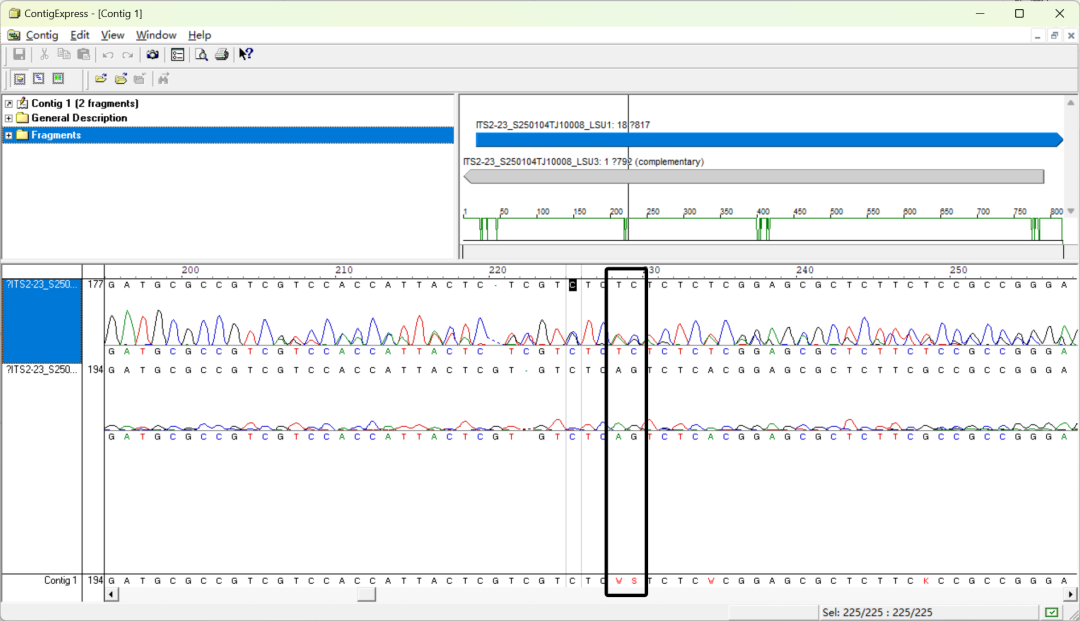This screenshot has width=1080, height=621.
Task: Open the Window menu
Action: pos(156,35)
